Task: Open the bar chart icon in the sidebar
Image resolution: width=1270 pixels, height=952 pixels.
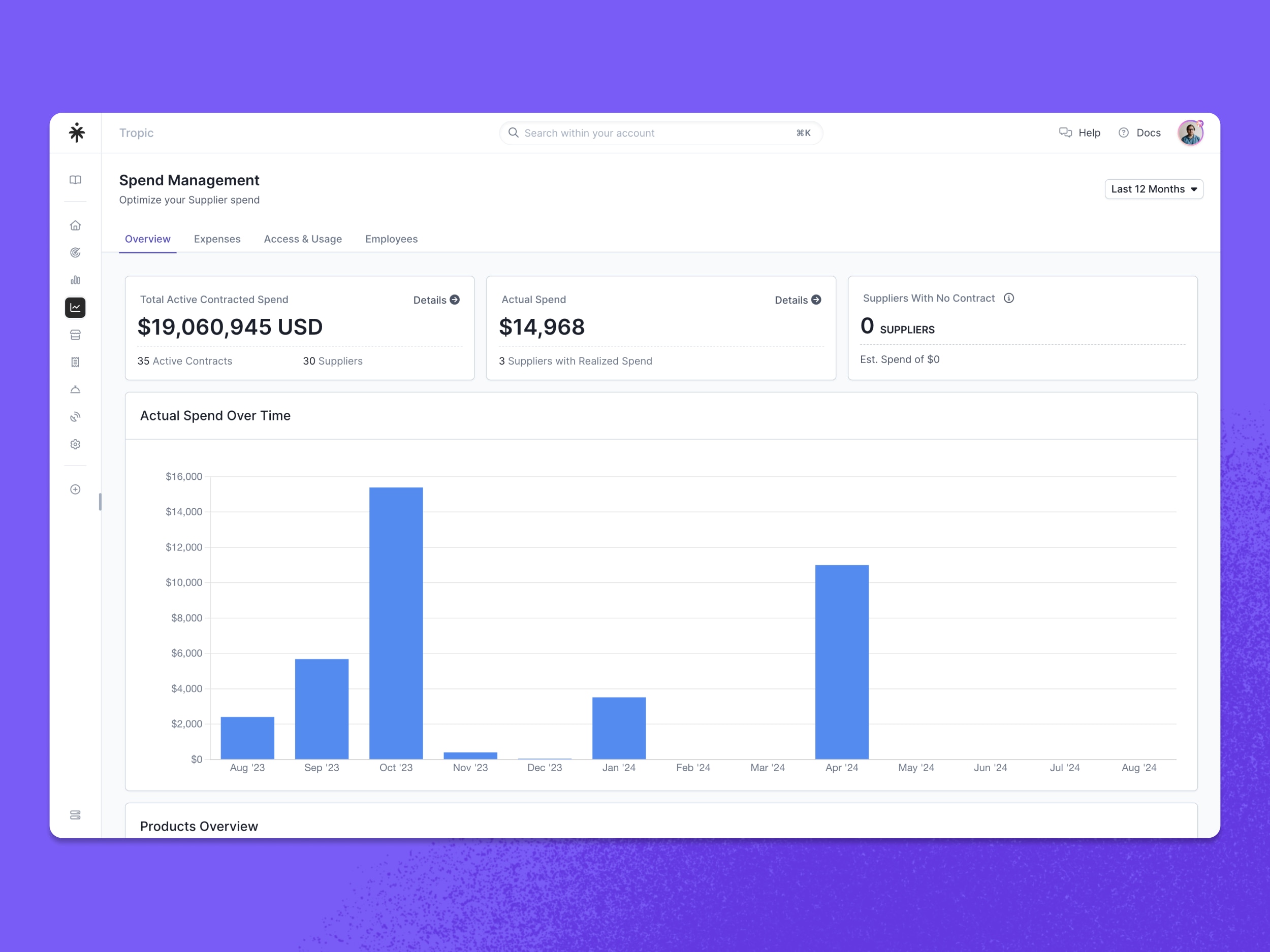Action: point(75,280)
